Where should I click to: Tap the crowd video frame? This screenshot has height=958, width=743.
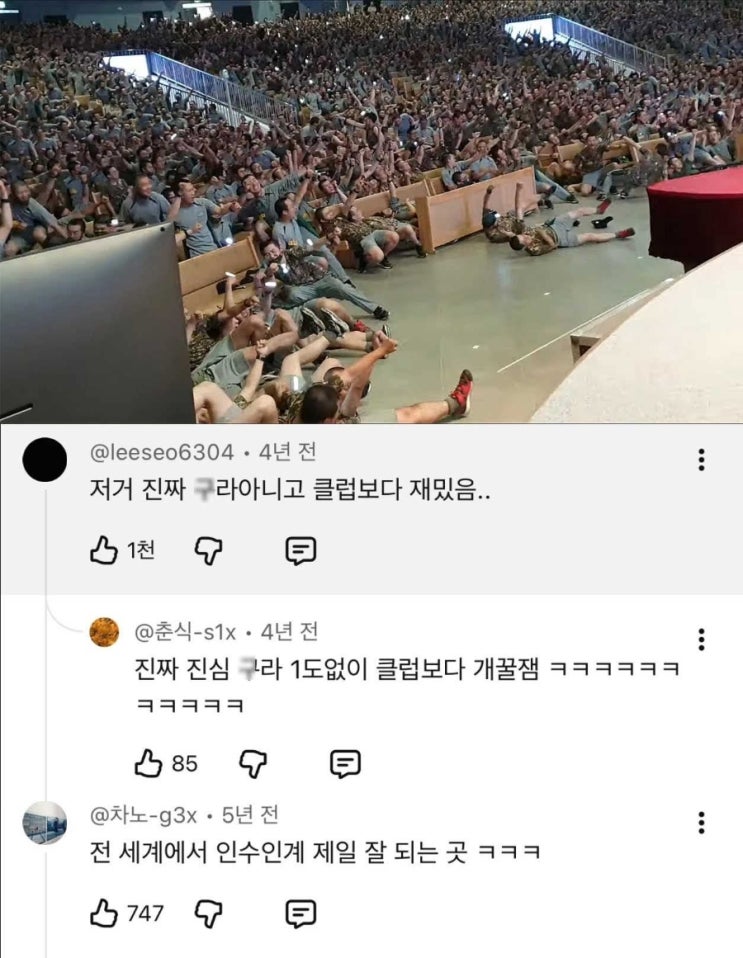(372, 211)
